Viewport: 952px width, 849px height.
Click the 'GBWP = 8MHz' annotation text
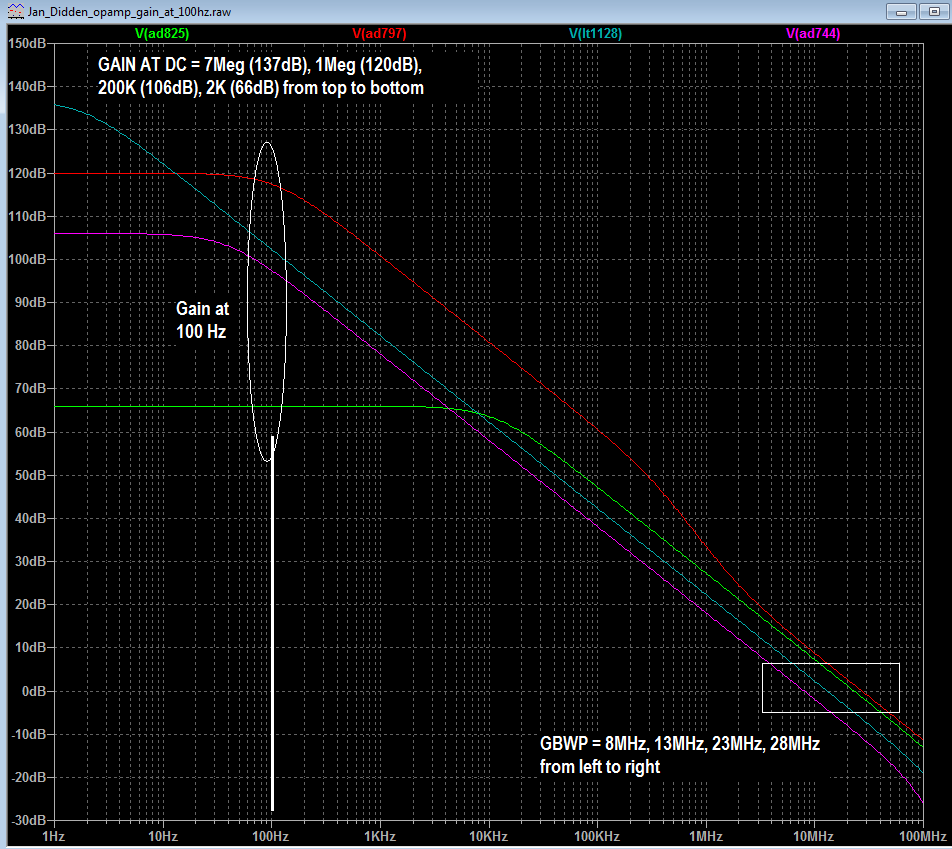coord(680,755)
